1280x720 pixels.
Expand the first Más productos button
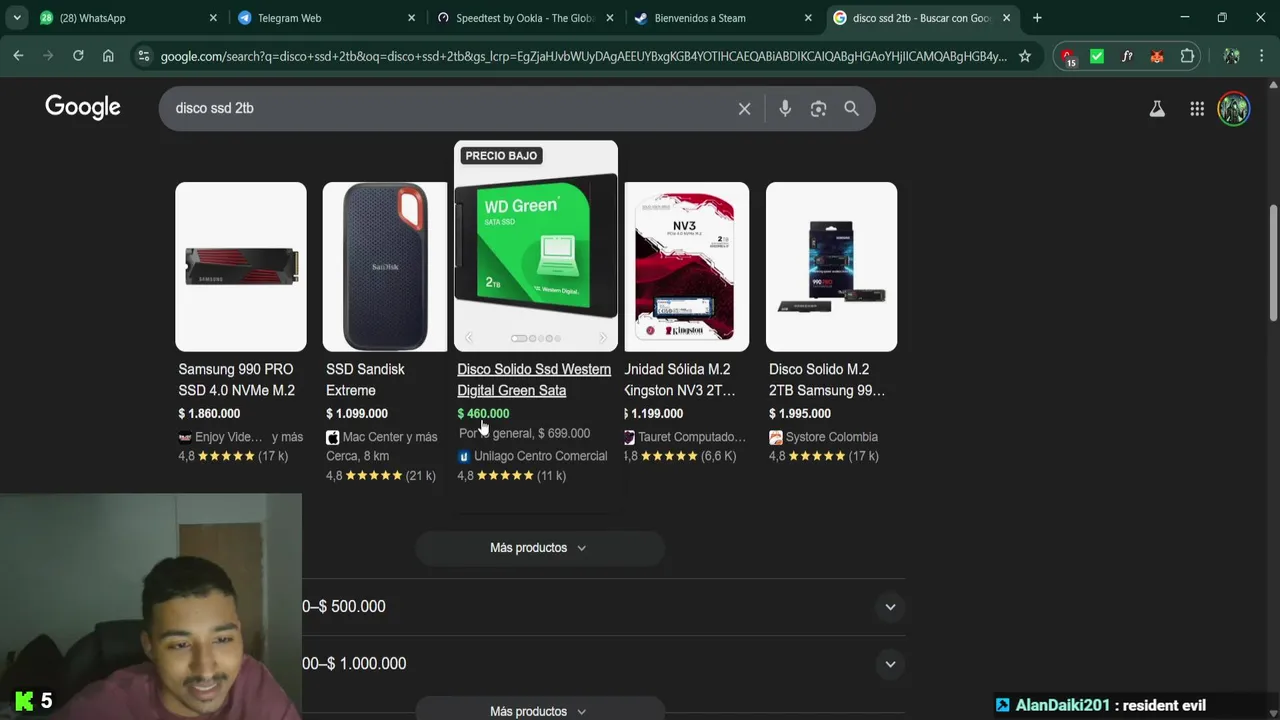click(539, 548)
